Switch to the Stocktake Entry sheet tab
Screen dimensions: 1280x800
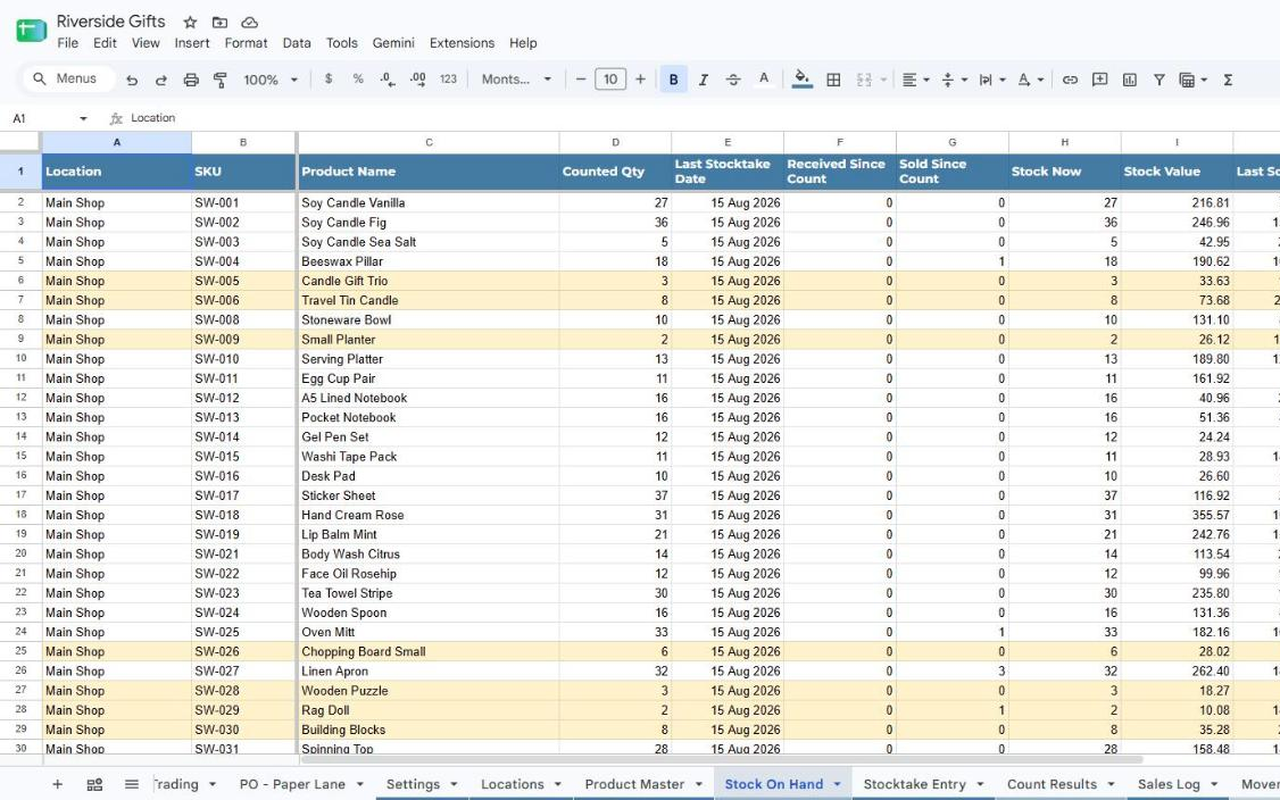pos(914,785)
